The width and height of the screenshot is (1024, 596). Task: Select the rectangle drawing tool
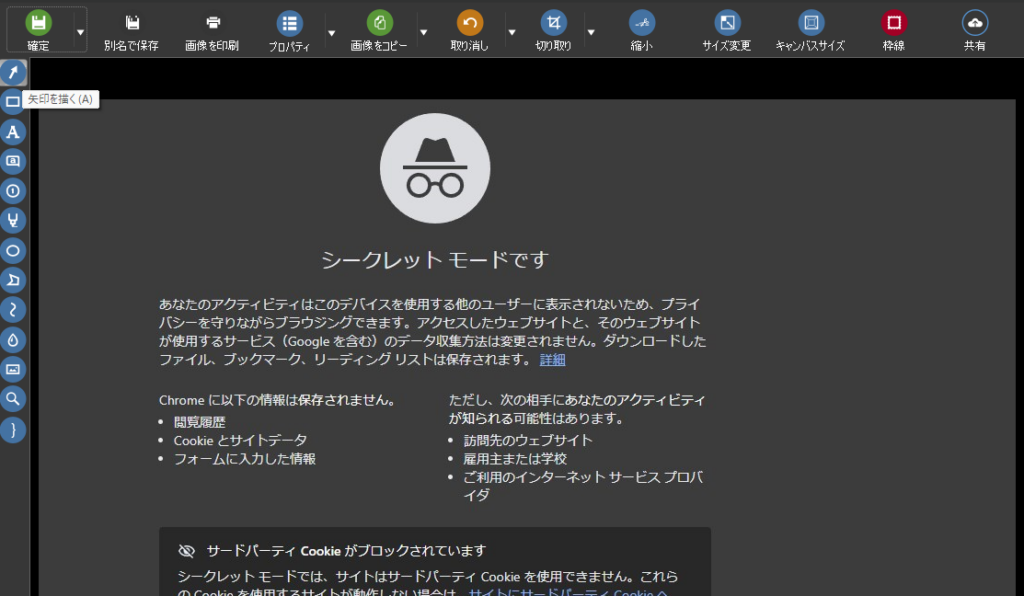coord(13,101)
